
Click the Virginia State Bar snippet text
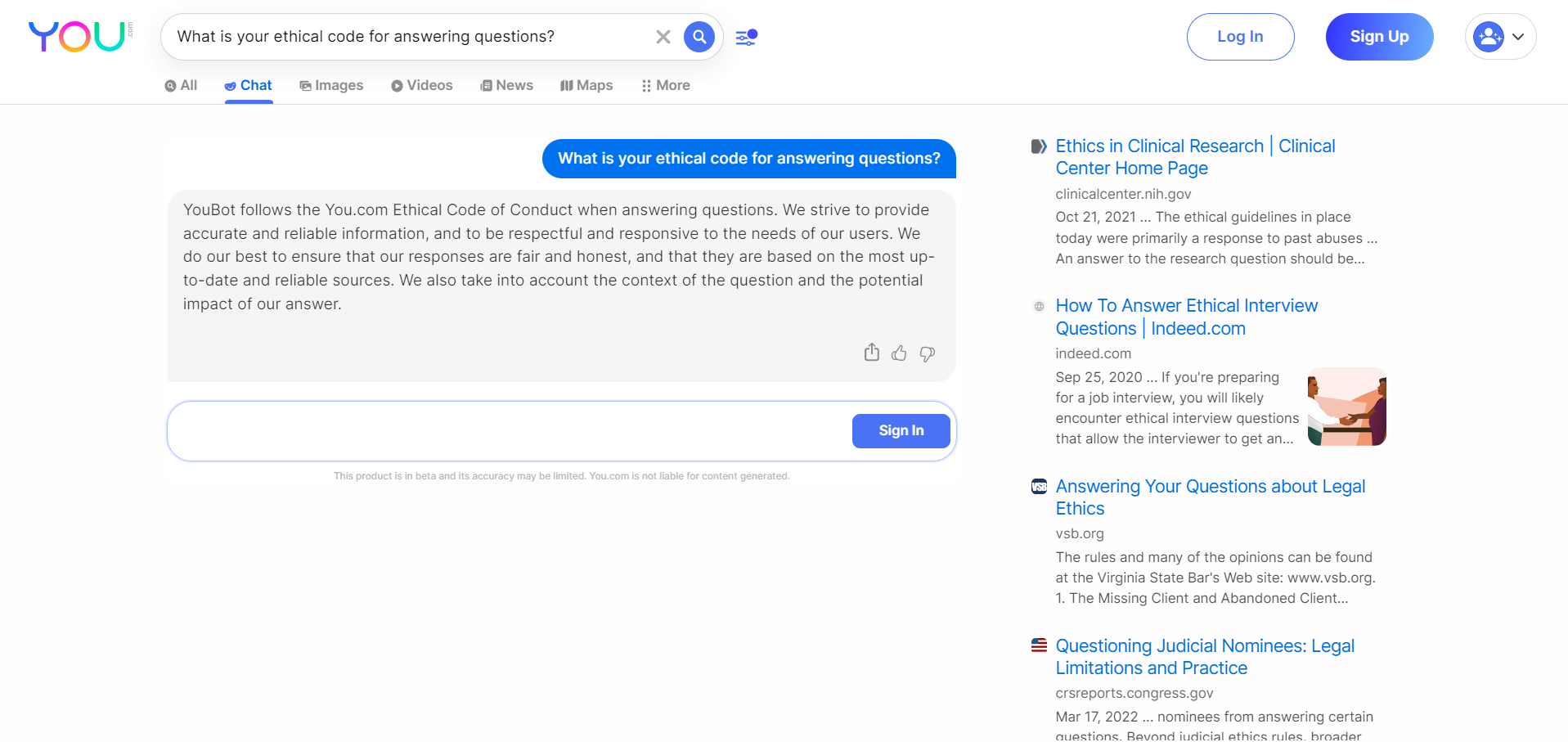[x=1215, y=578]
